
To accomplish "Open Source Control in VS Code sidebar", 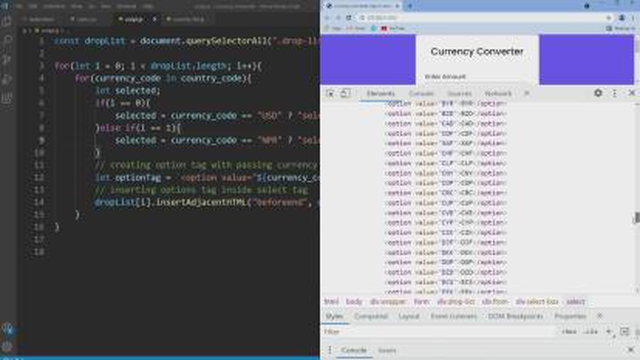I will point(7,60).
